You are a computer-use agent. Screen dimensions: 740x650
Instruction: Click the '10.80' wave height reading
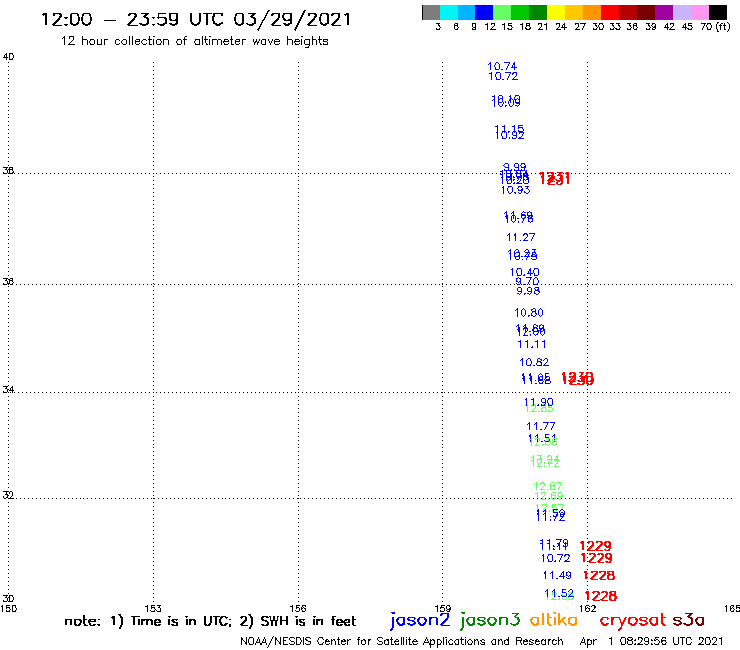click(x=529, y=312)
